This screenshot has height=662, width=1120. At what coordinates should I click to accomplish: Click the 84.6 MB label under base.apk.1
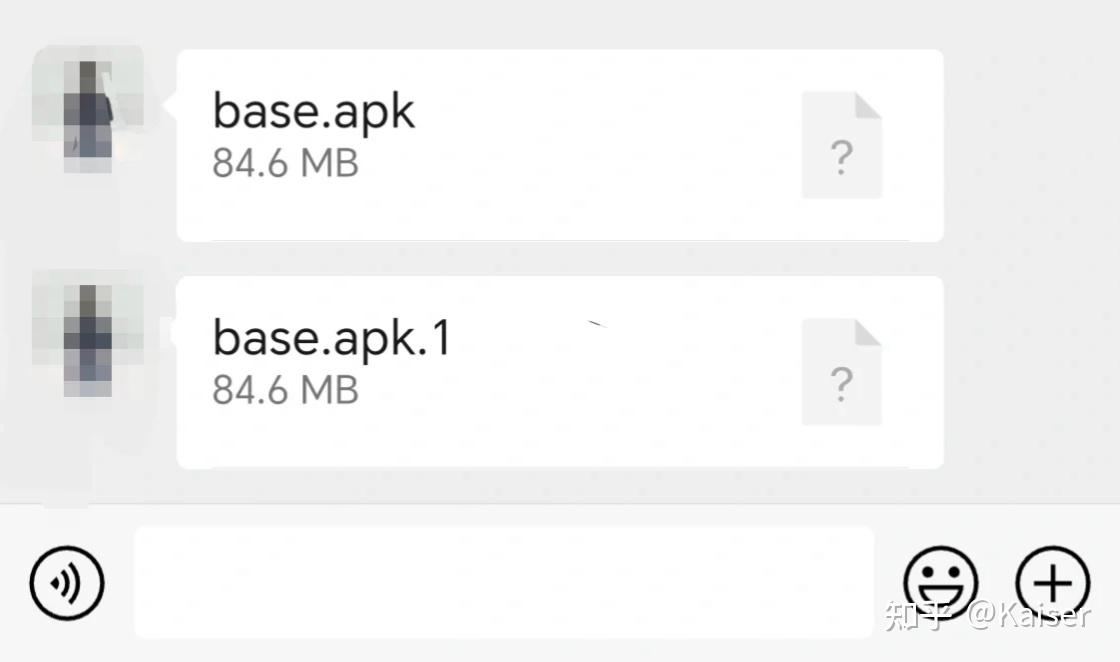[x=286, y=390]
